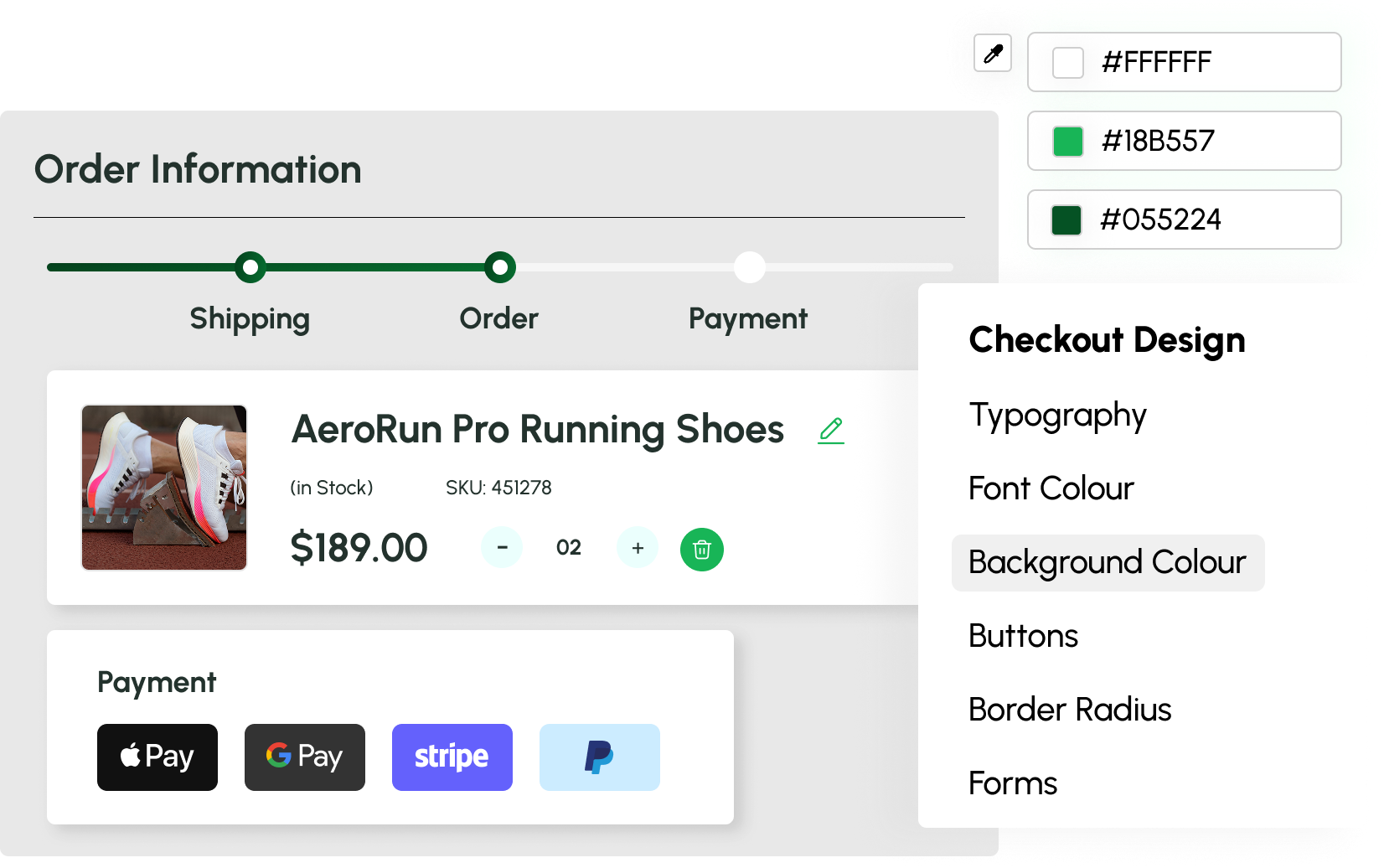This screenshot has width=1384, height=868.
Task: Open Font Colour settings
Action: click(x=1051, y=488)
